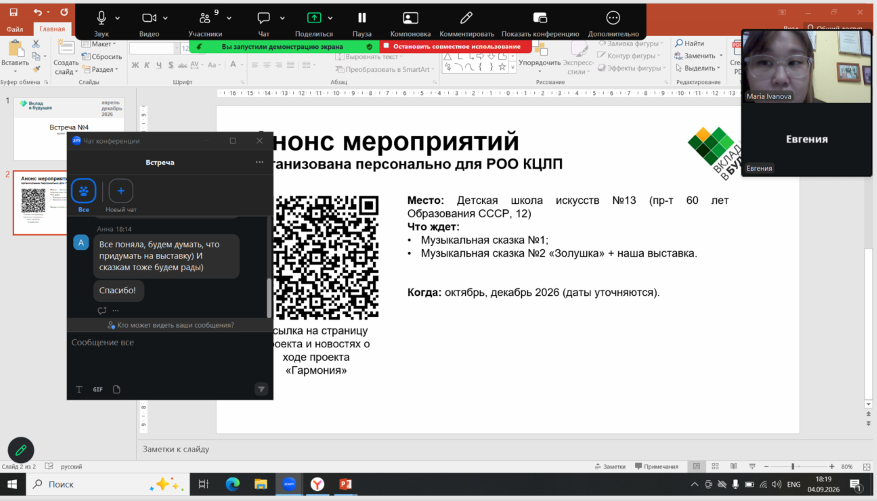Attach file icon in chat
Viewport: 877px width, 501px height.
(x=116, y=389)
